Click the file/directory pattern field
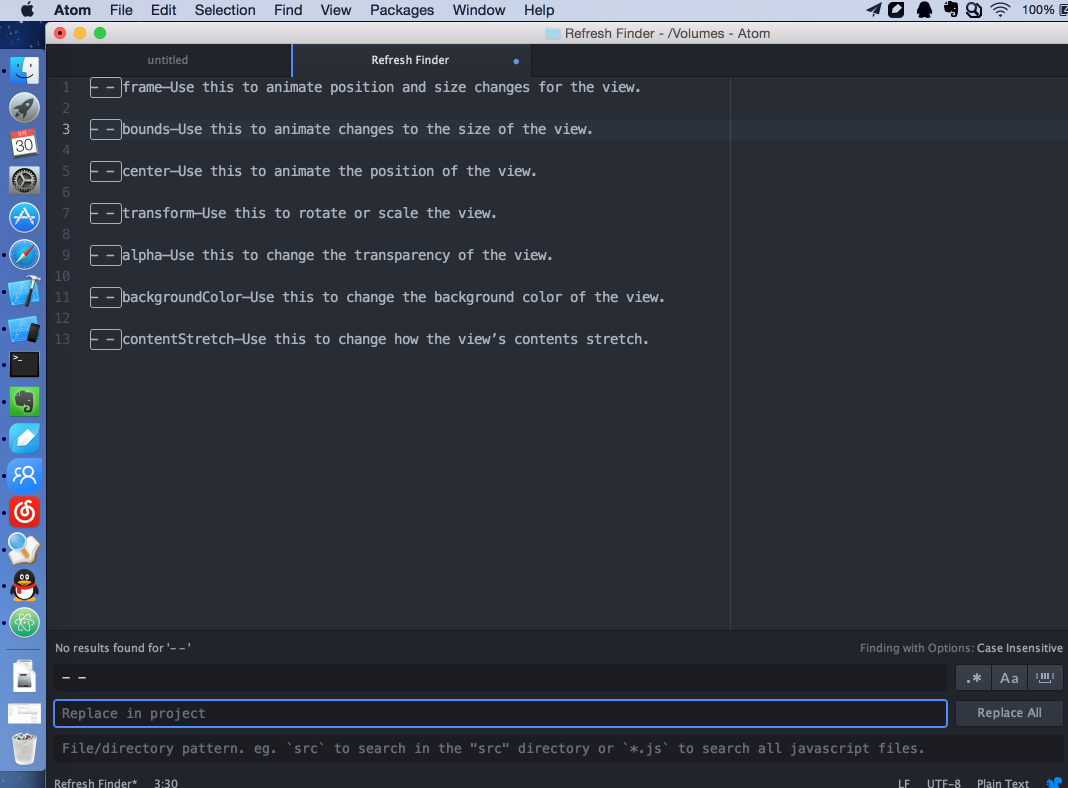 pyautogui.click(x=500, y=748)
